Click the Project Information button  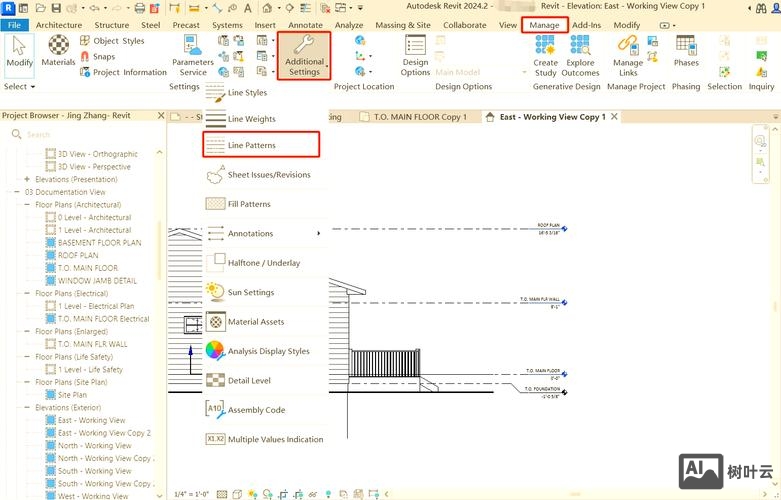click(x=129, y=72)
